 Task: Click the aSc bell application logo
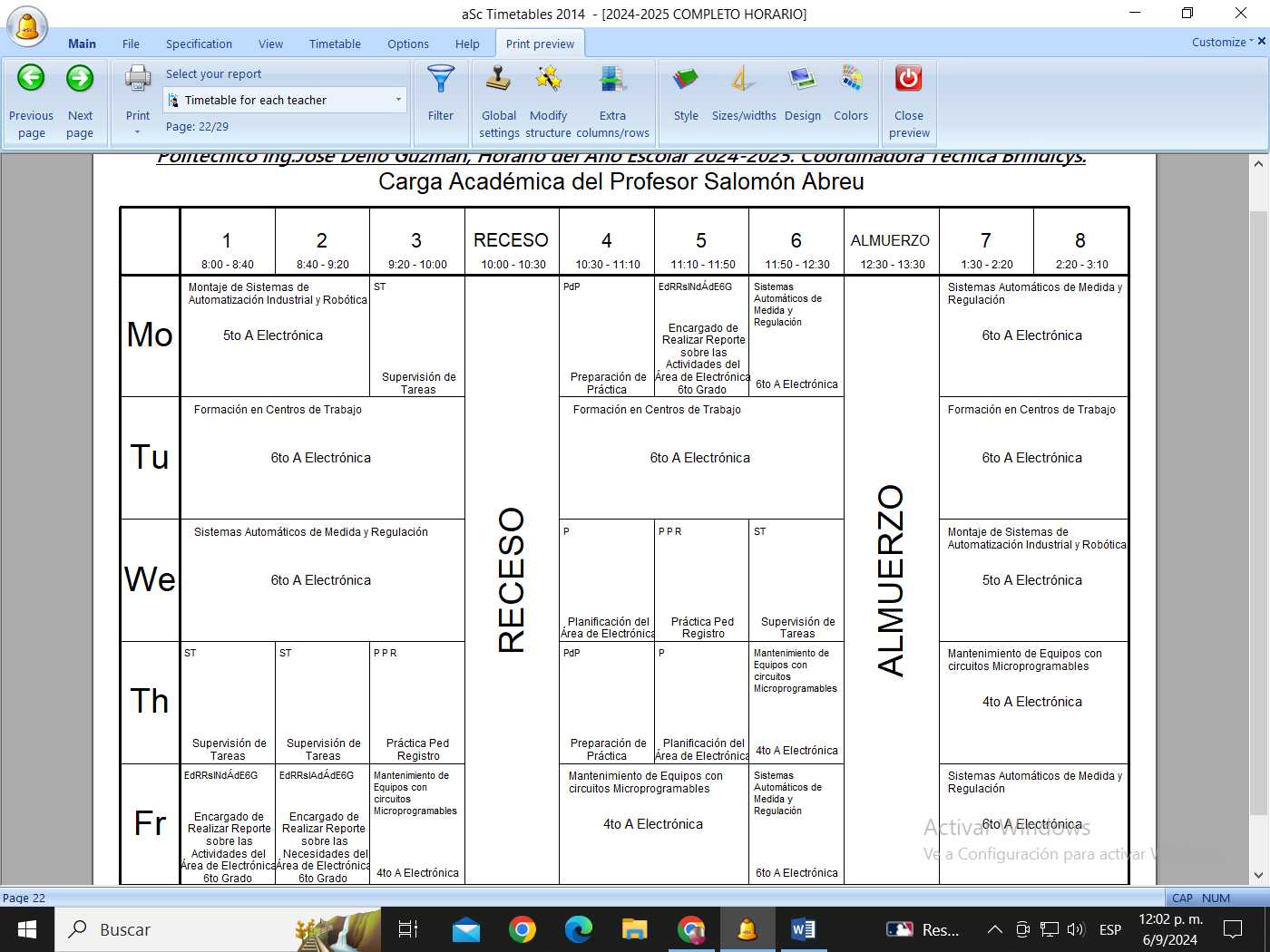pos(27,25)
